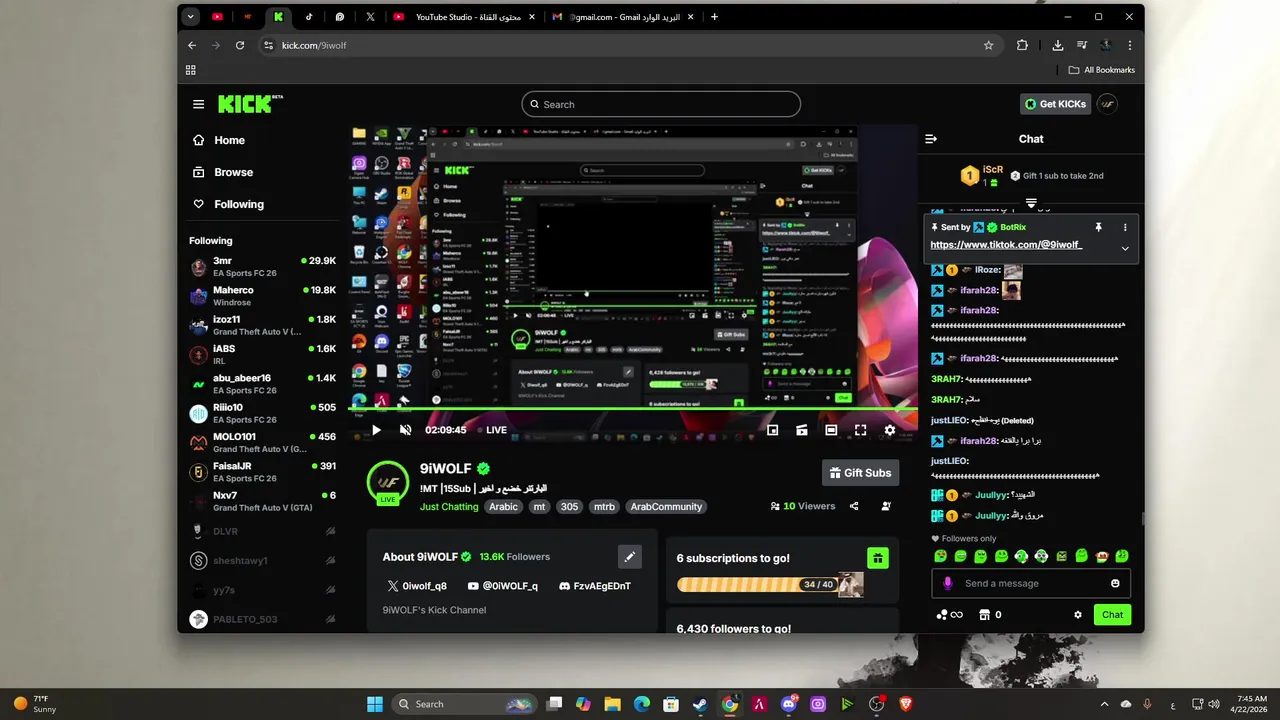The image size is (1280, 720).
Task: Open user profile avatar menu
Action: [1107, 104]
